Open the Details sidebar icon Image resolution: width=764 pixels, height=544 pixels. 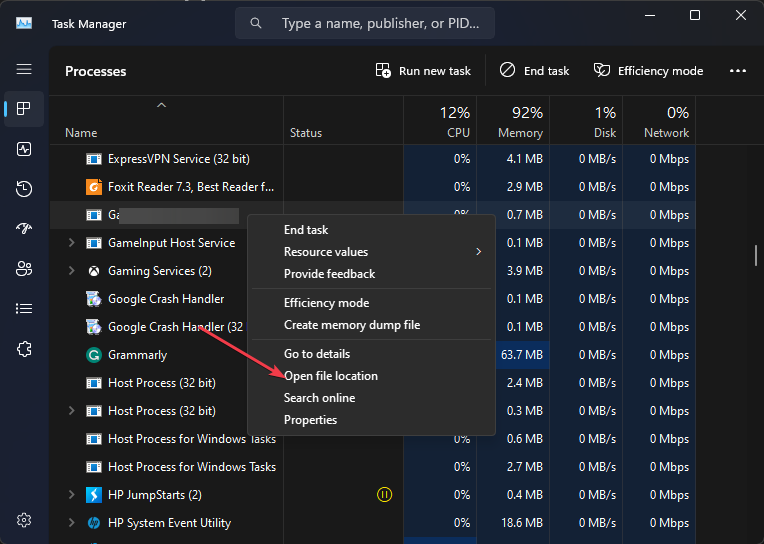point(24,309)
